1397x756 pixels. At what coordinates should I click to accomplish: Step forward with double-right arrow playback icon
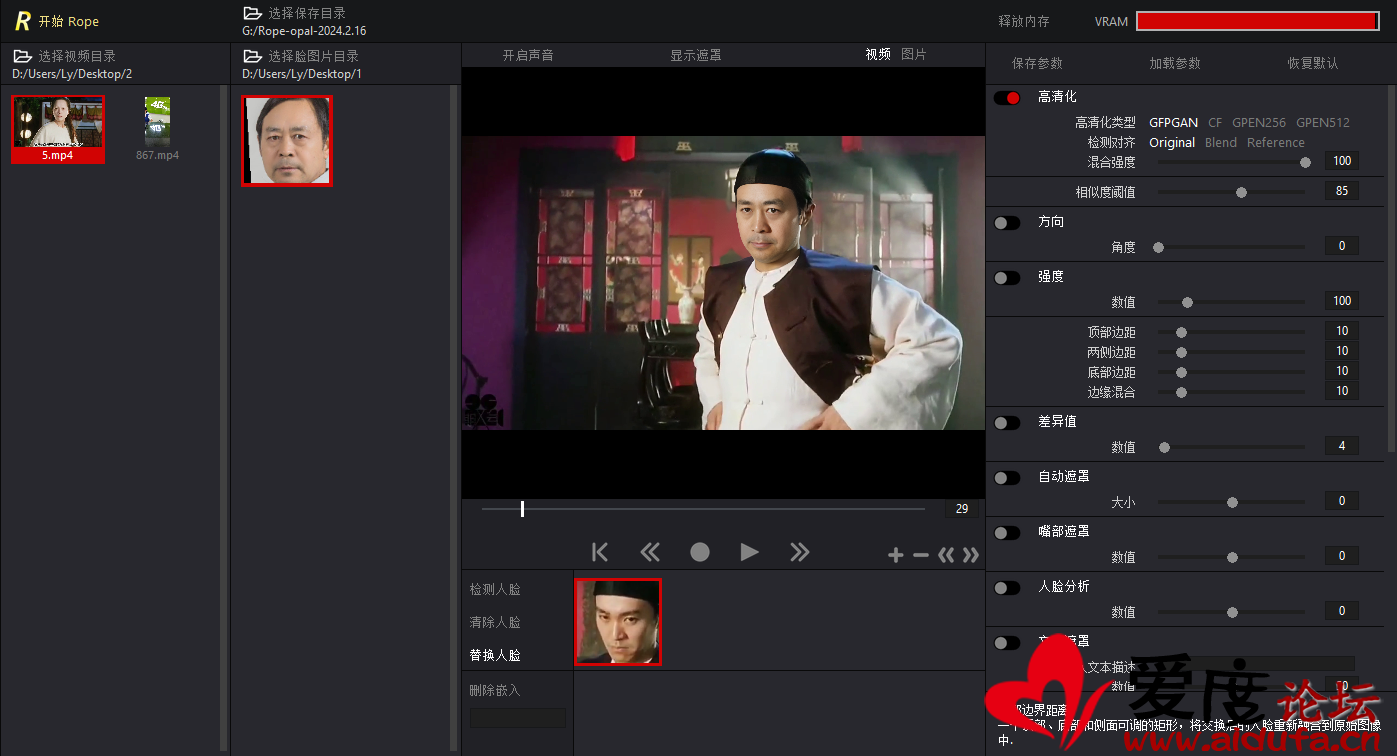pos(799,552)
